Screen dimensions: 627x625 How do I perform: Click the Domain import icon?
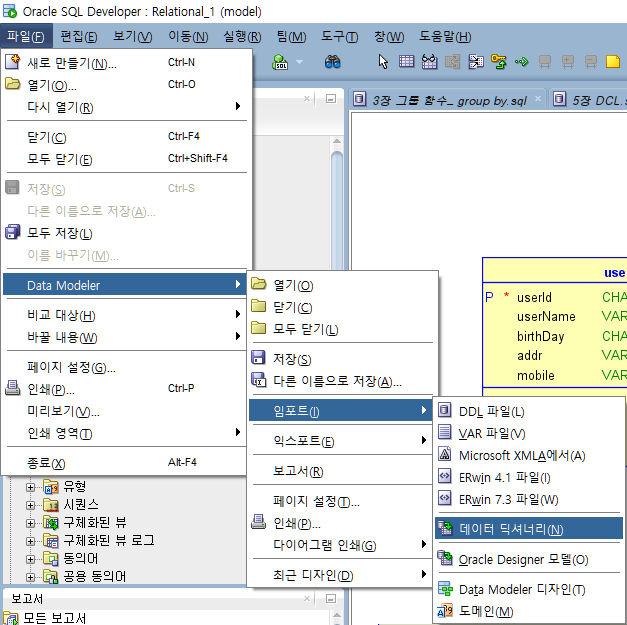(445, 611)
